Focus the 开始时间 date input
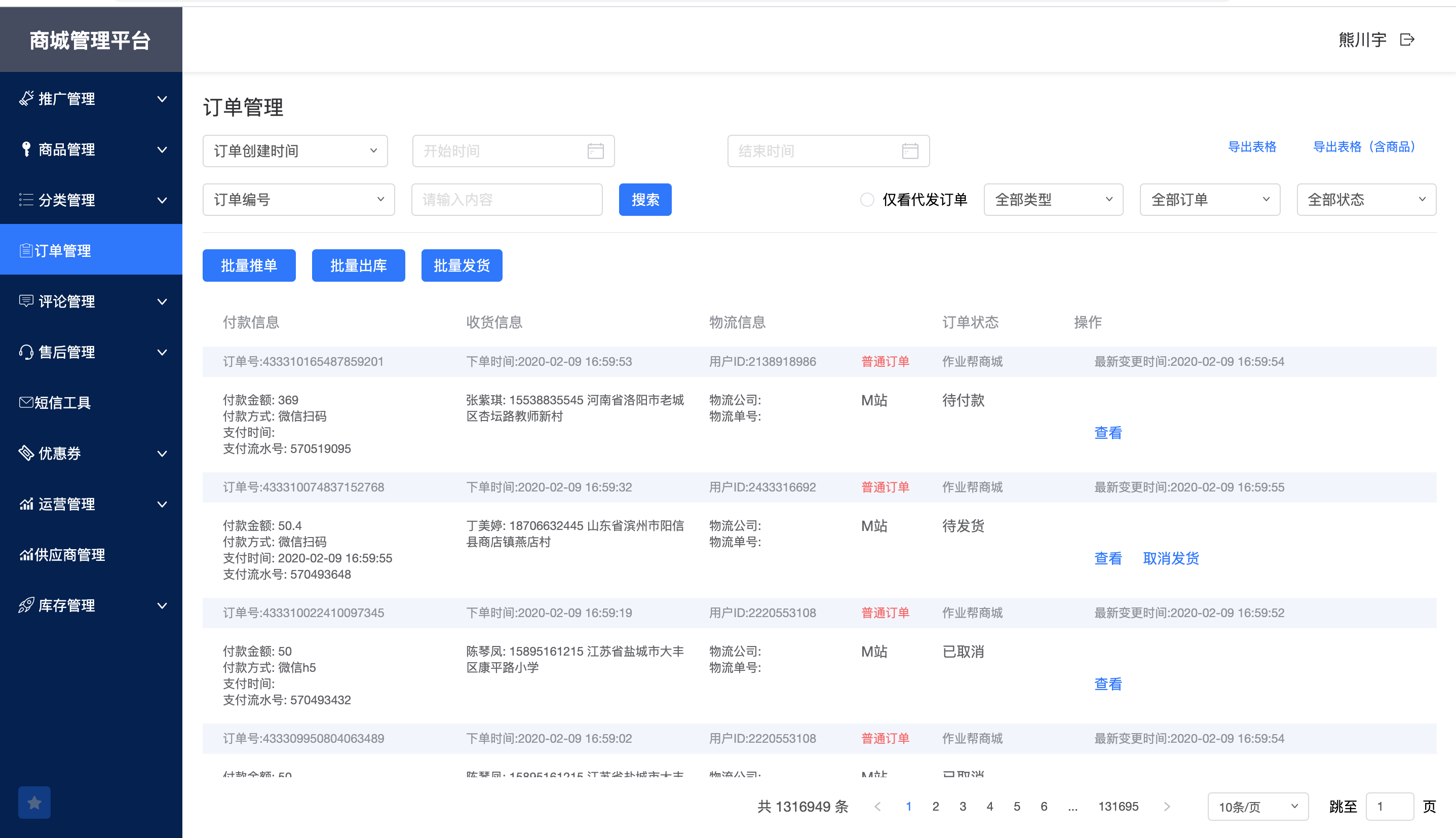The width and height of the screenshot is (1456, 838). (x=513, y=151)
